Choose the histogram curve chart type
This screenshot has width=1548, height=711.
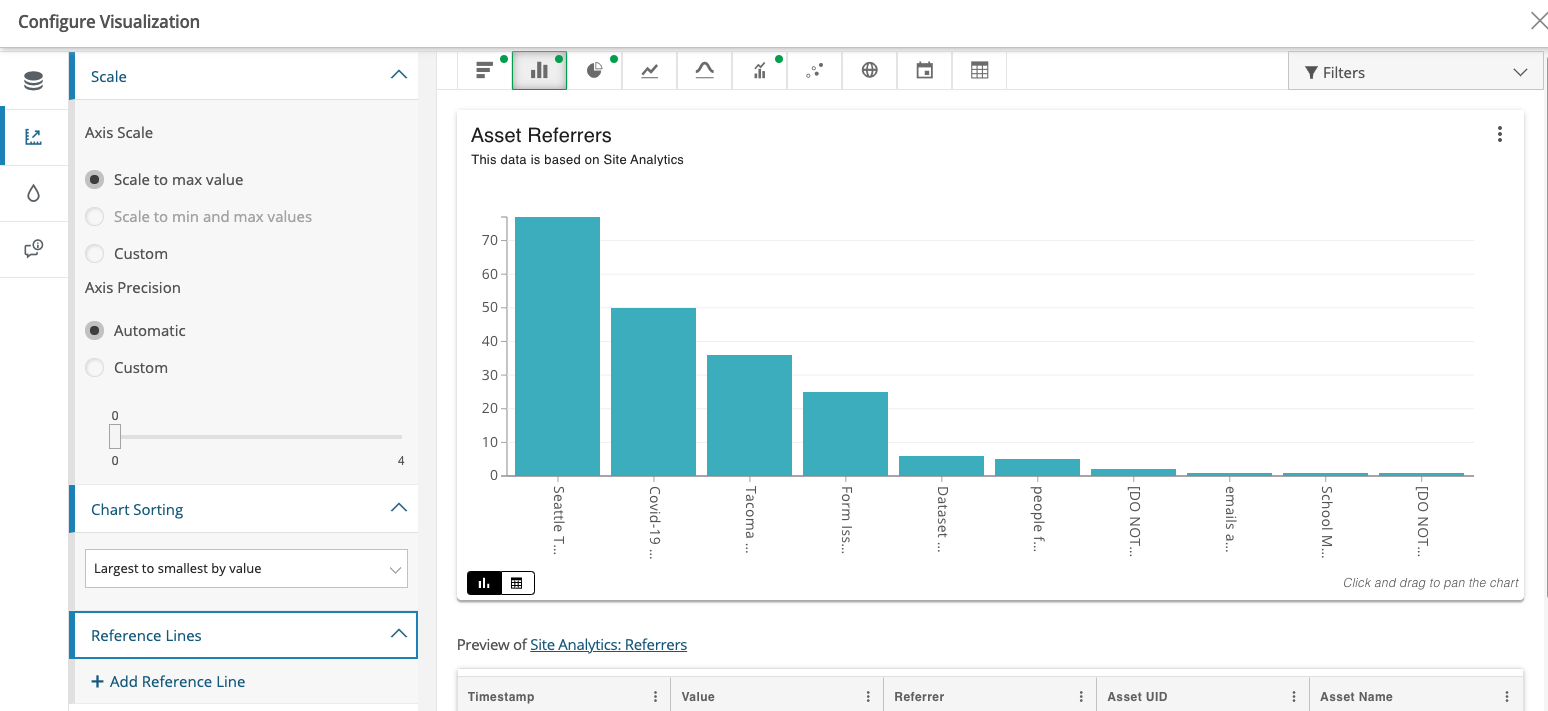pyautogui.click(x=705, y=71)
